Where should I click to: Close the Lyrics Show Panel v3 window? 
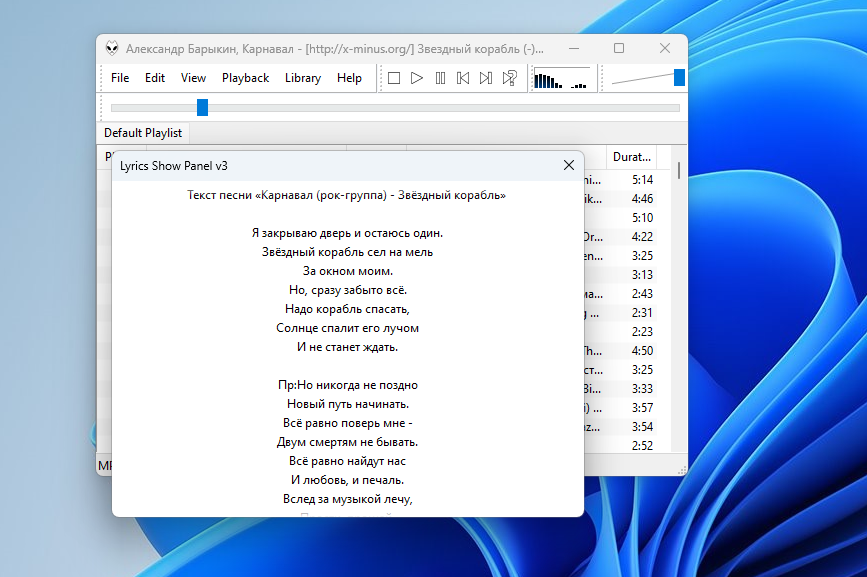tap(569, 165)
